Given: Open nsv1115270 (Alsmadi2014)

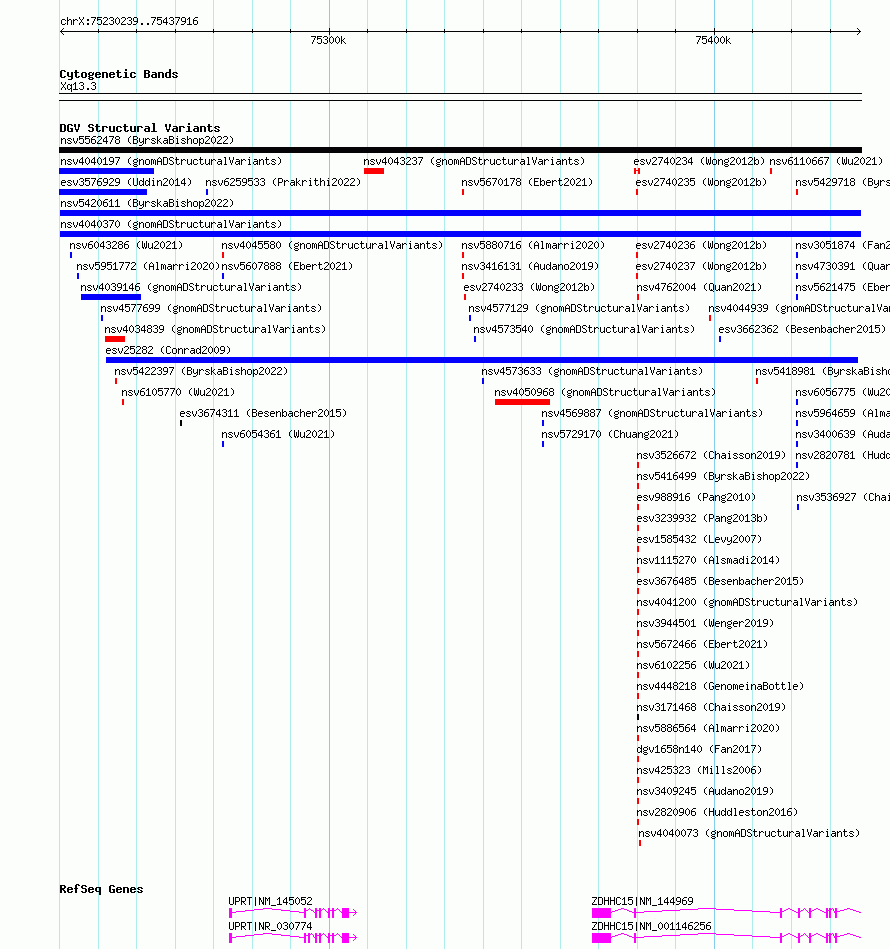Looking at the screenshot, I should (x=708, y=560).
